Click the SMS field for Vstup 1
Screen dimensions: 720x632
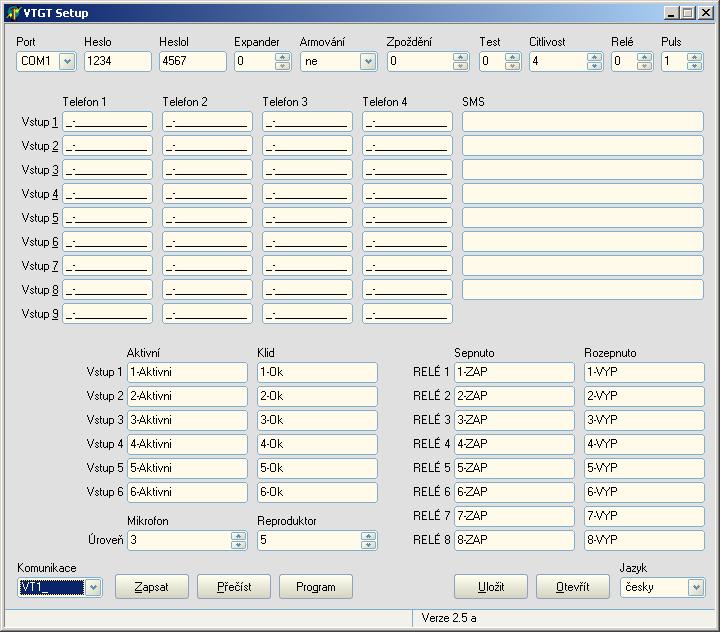pos(583,122)
